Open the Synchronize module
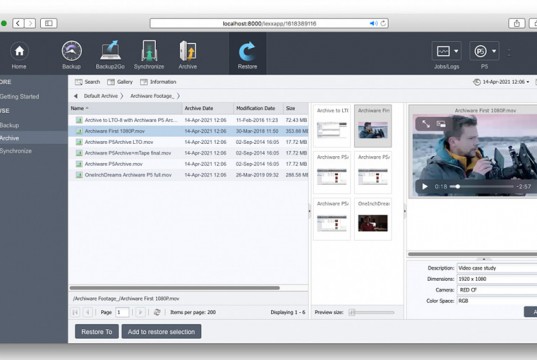 click(149, 55)
